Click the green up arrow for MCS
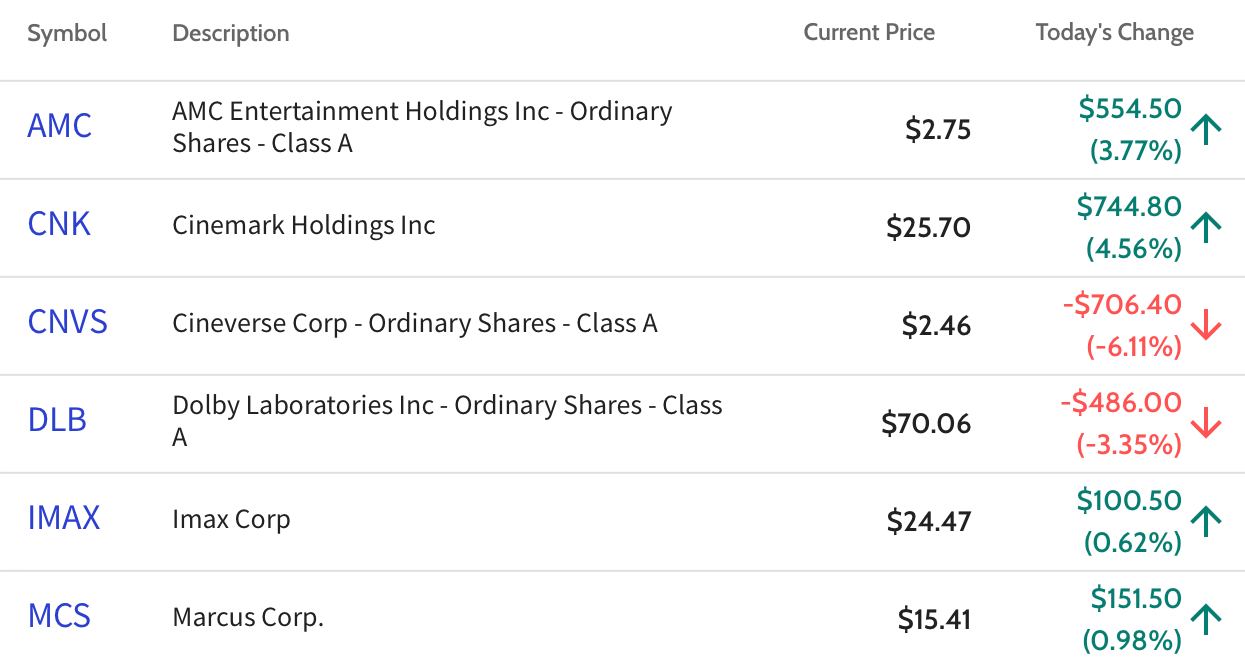Screen dimensions: 1245x666 (x=1207, y=619)
